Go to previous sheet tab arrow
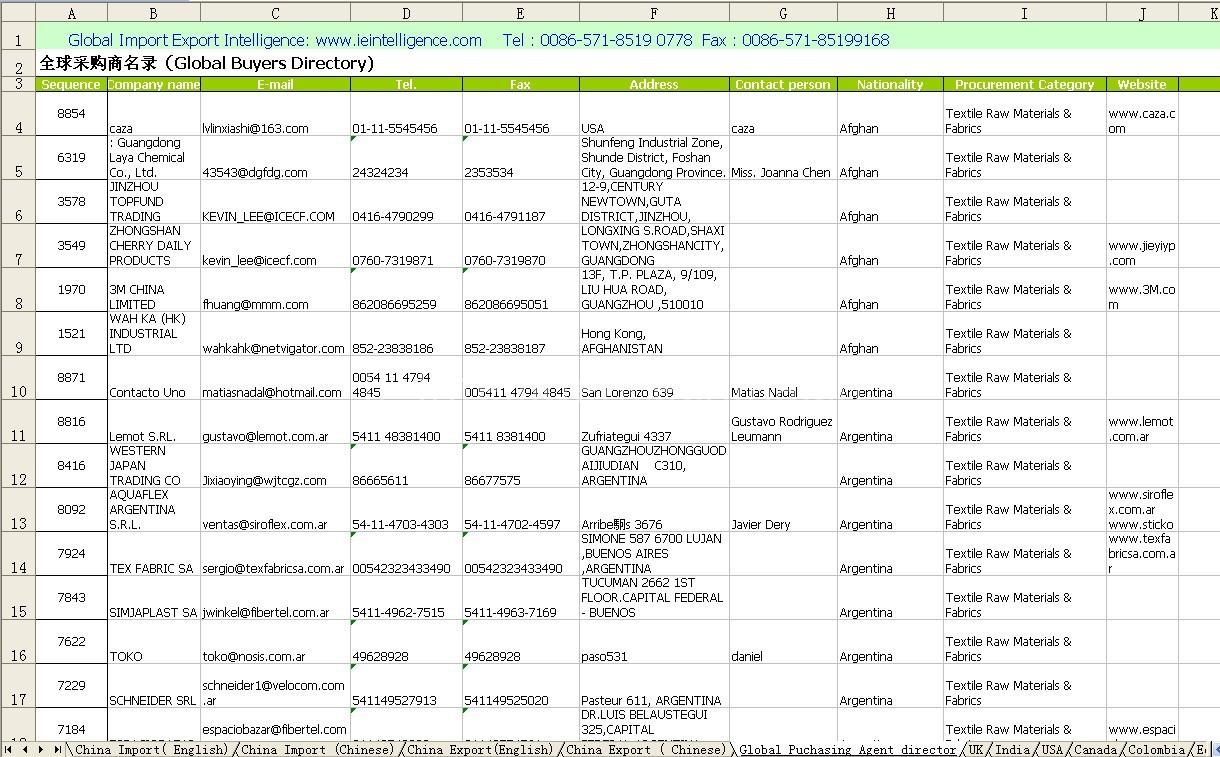The width and height of the screenshot is (1220, 757). tap(25, 749)
